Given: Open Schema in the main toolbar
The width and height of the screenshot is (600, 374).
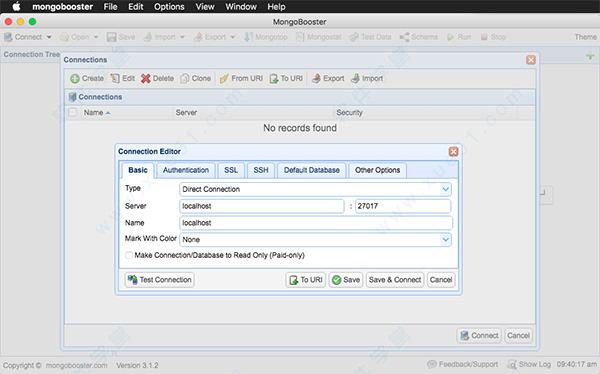Looking at the screenshot, I should click(419, 37).
